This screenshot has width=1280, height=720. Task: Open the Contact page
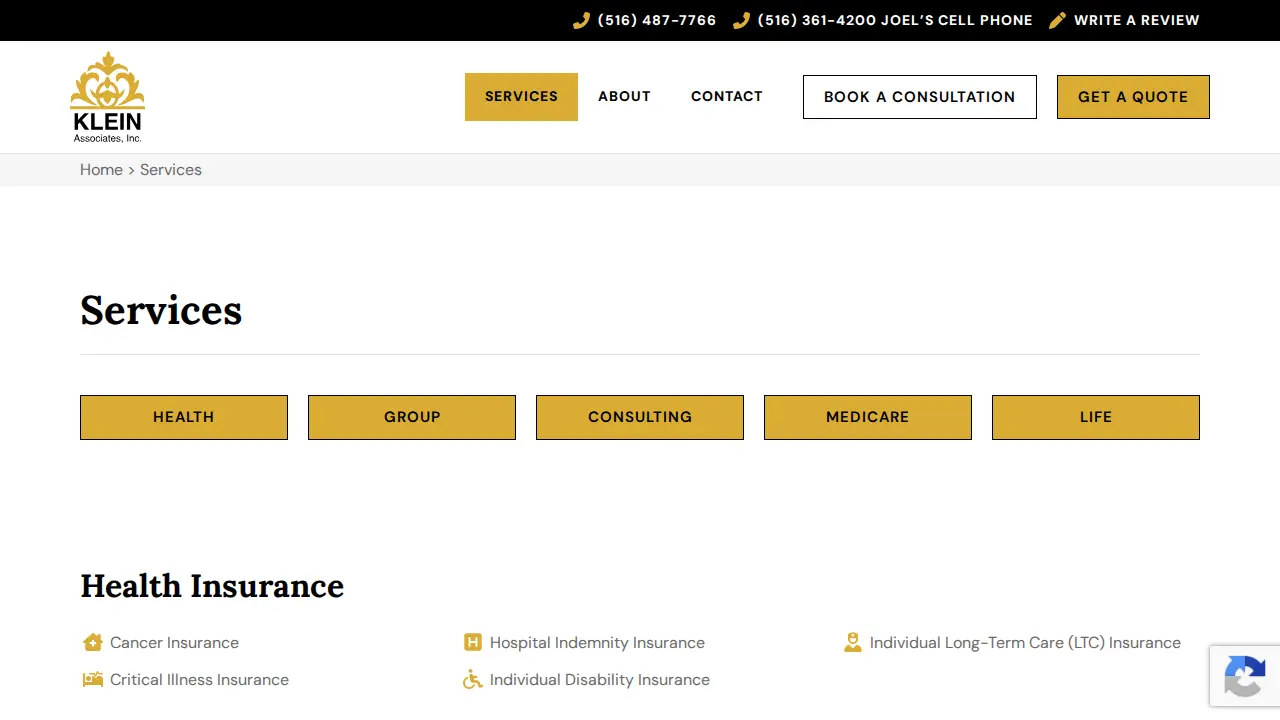pos(727,97)
